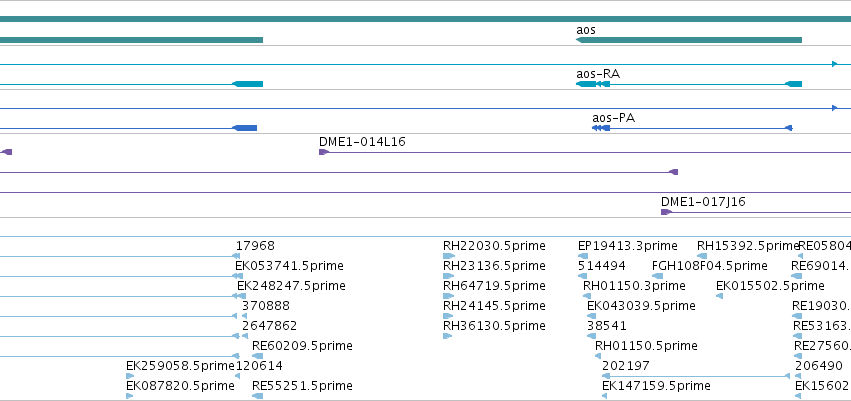Click RH01150.3prime EST label
This screenshot has height=401, width=851.
634,286
